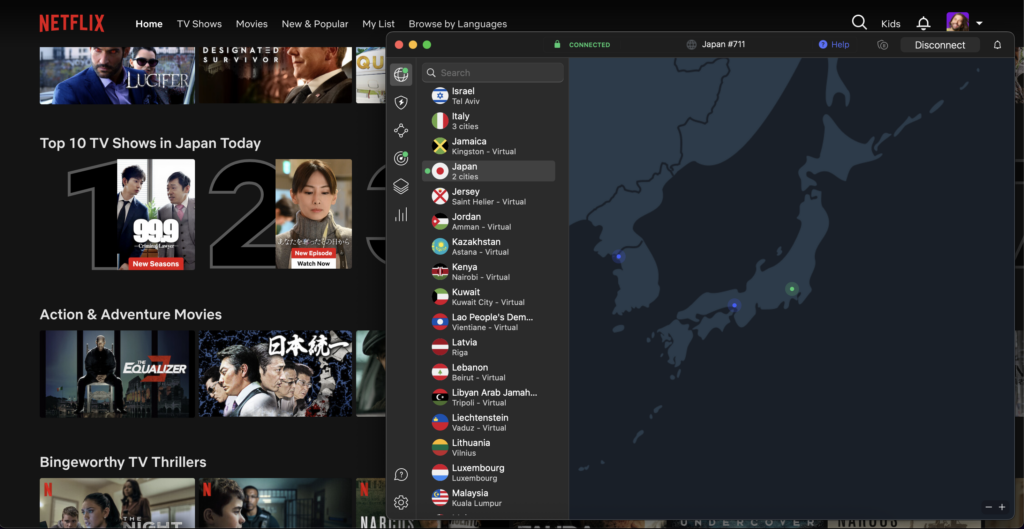
Task: Open Browse by Languages on Netflix
Action: (458, 24)
